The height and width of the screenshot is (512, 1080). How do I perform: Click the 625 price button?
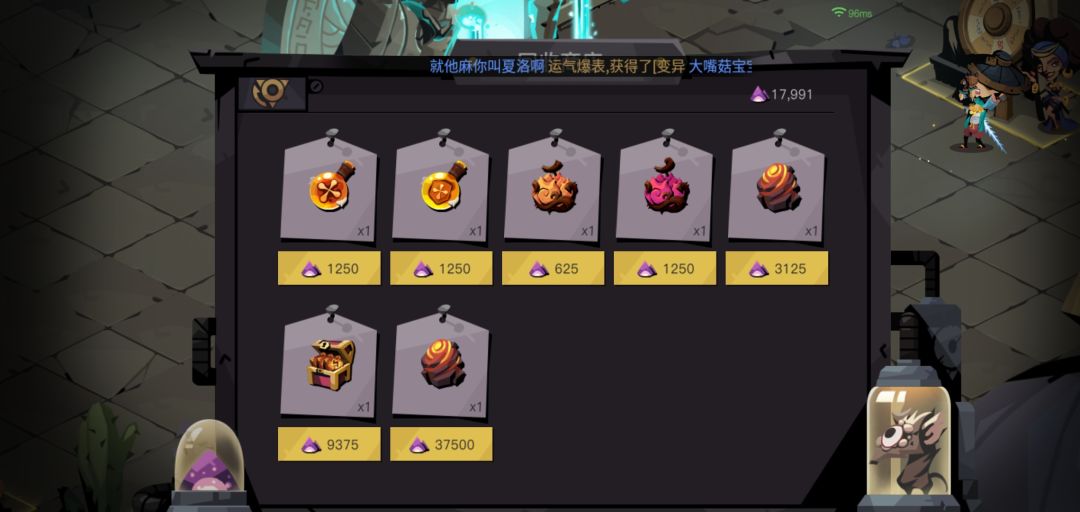pos(553,268)
